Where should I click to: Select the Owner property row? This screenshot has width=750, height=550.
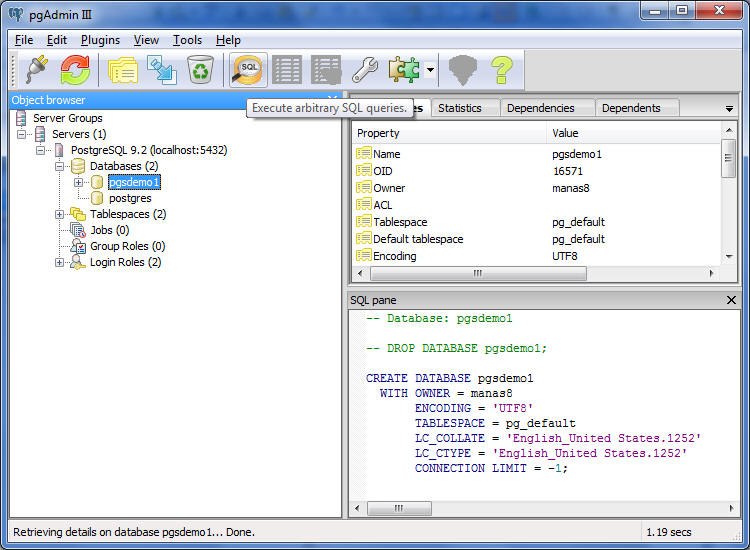pos(536,188)
